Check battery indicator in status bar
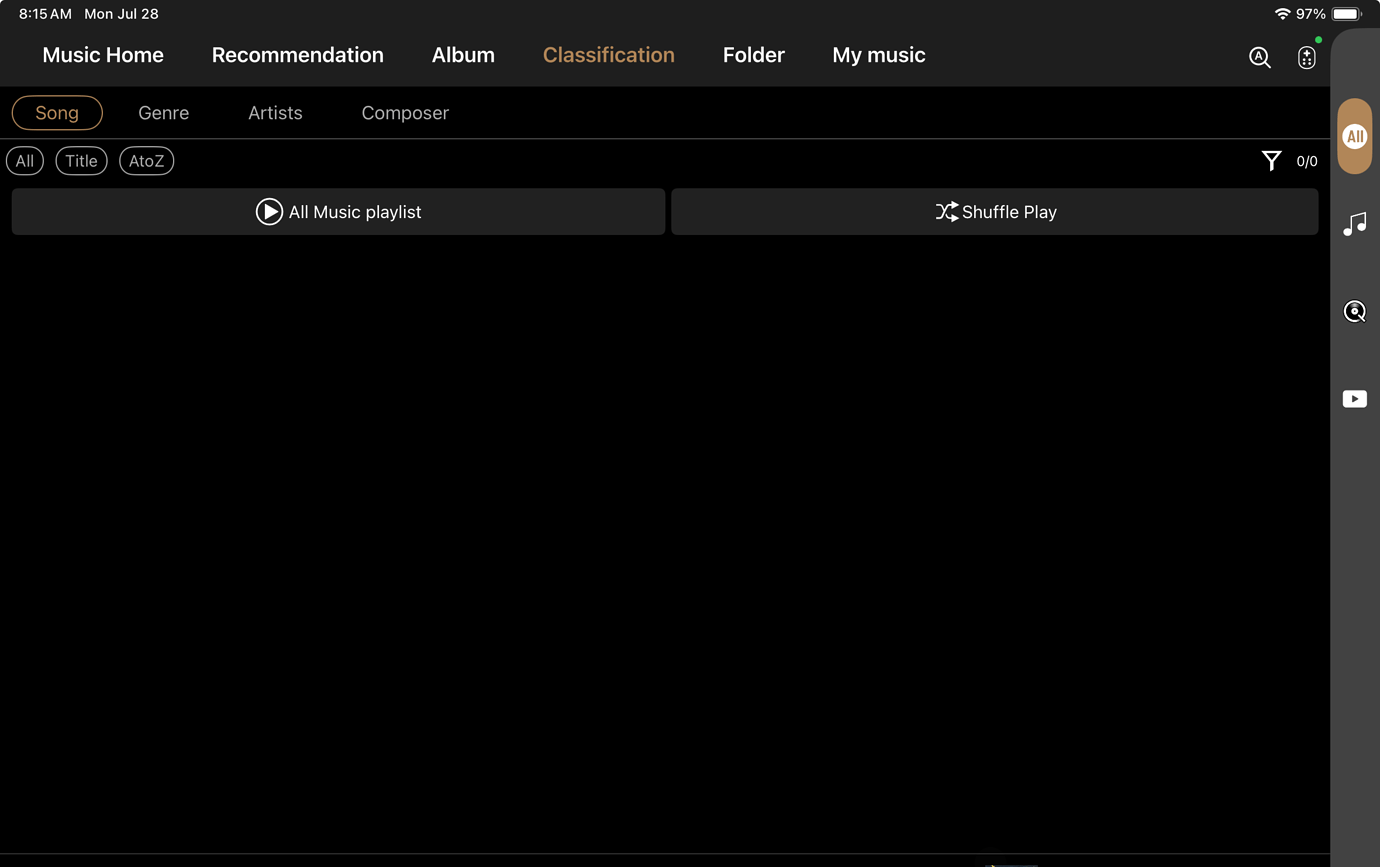This screenshot has width=1380, height=867. 1347,14
